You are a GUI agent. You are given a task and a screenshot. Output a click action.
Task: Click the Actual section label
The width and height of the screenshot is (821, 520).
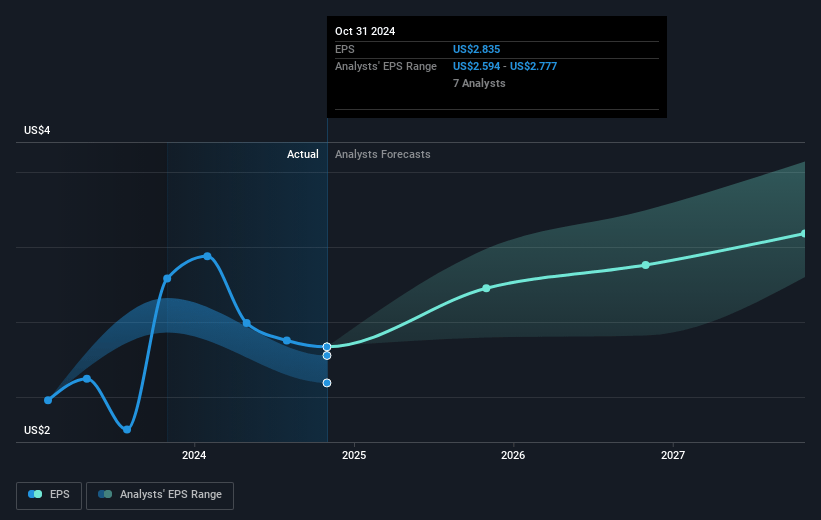click(303, 154)
